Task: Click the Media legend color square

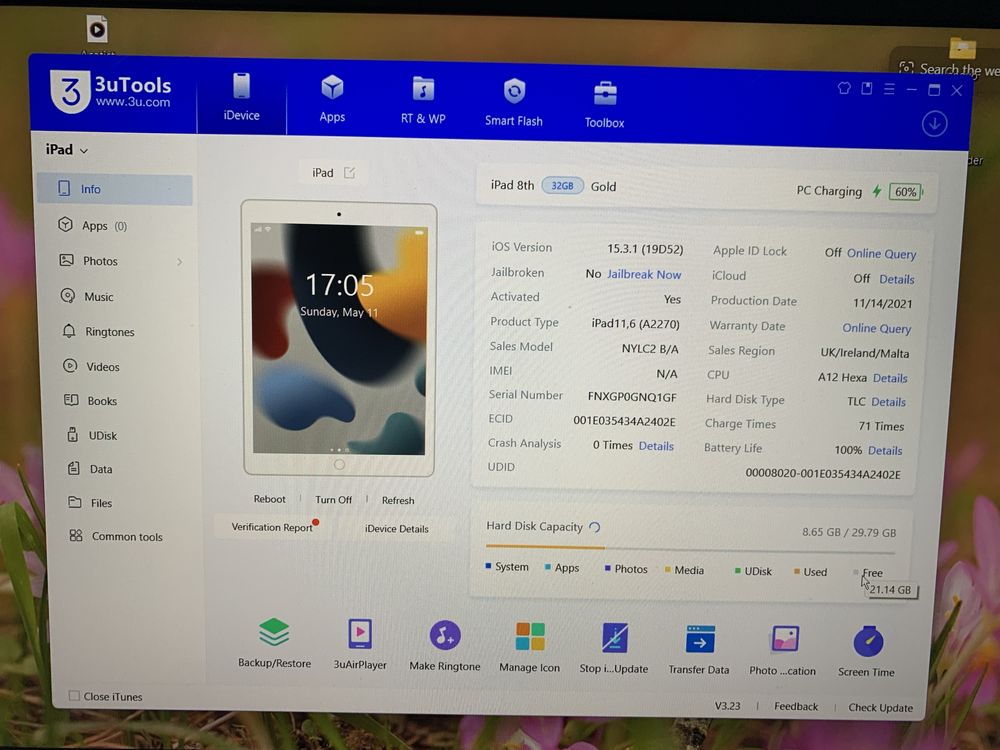Action: 668,570
